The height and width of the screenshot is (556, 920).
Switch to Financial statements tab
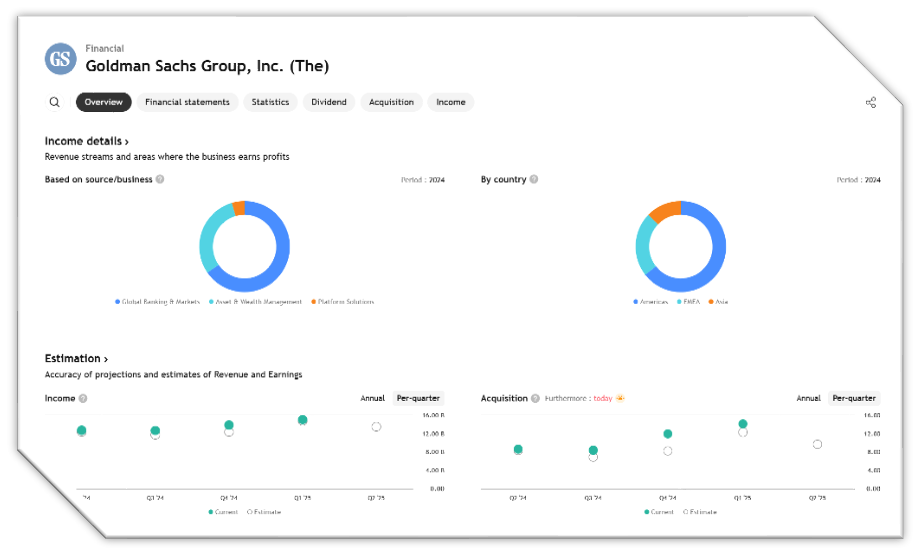[x=187, y=102]
